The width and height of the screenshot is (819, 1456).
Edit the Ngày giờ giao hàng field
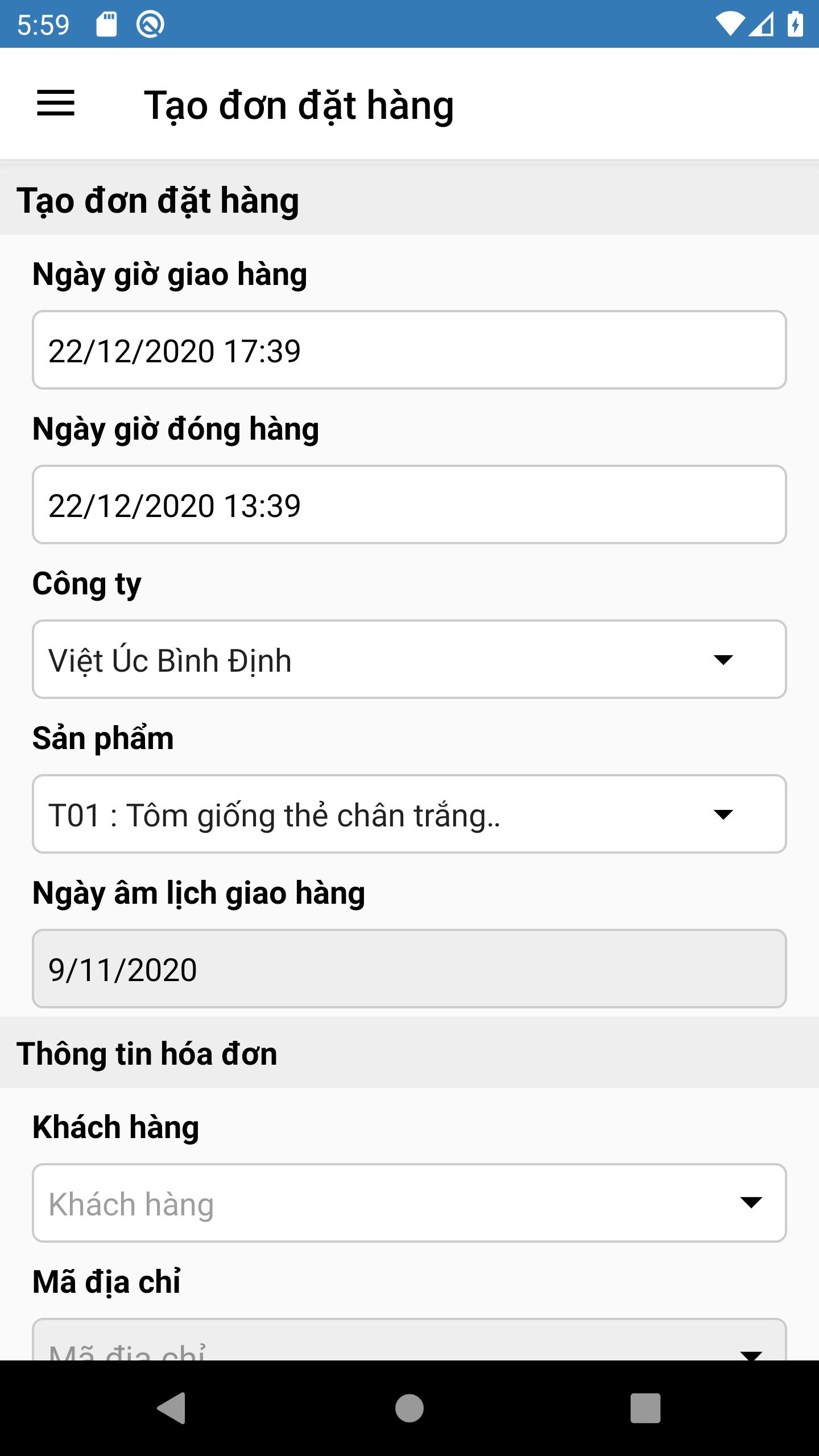(x=409, y=350)
